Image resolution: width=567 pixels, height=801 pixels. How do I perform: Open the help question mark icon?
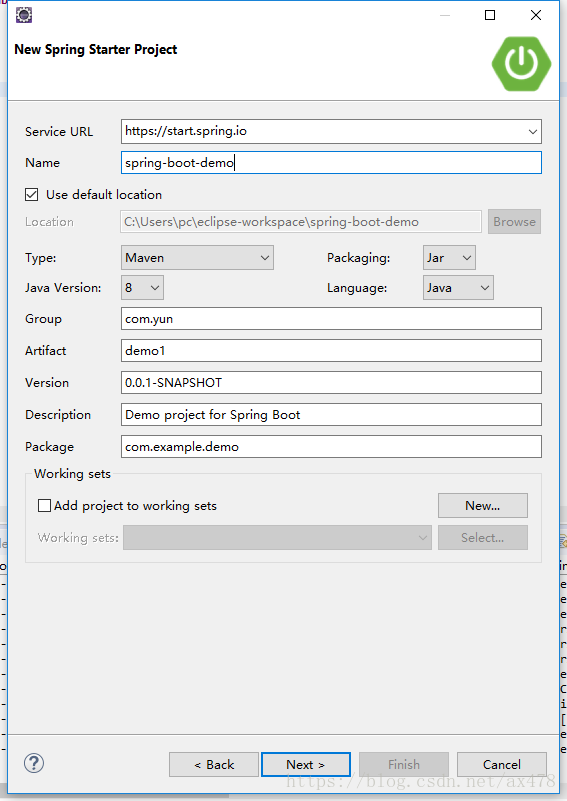pos(34,763)
